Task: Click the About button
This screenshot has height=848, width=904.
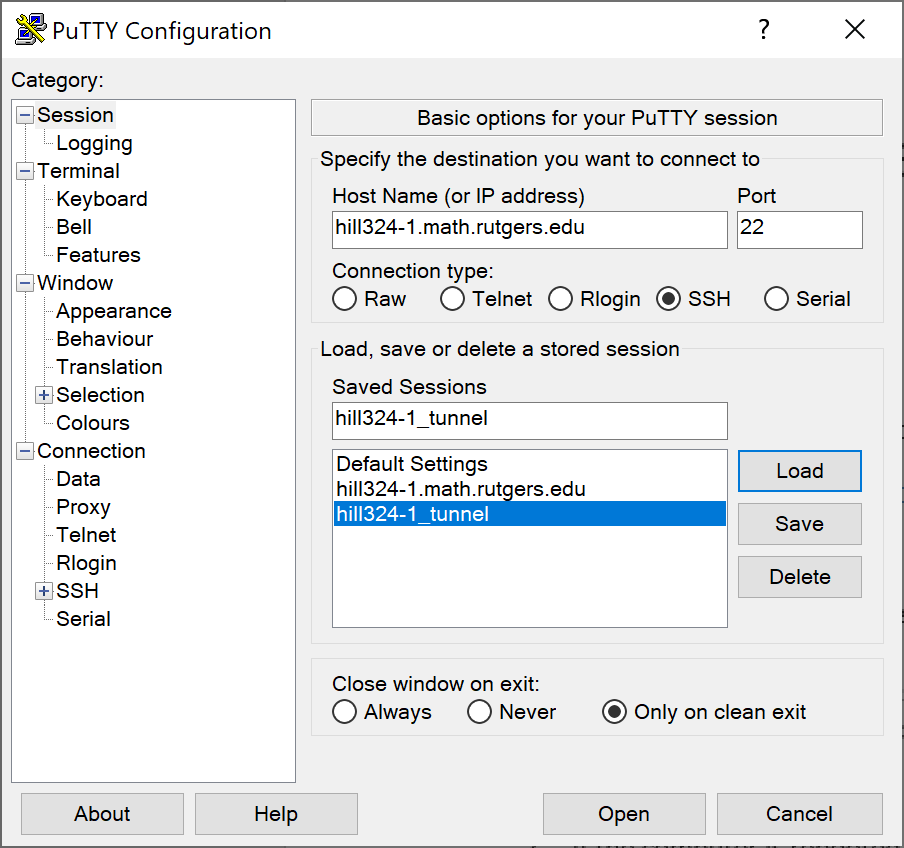Action: click(x=103, y=814)
